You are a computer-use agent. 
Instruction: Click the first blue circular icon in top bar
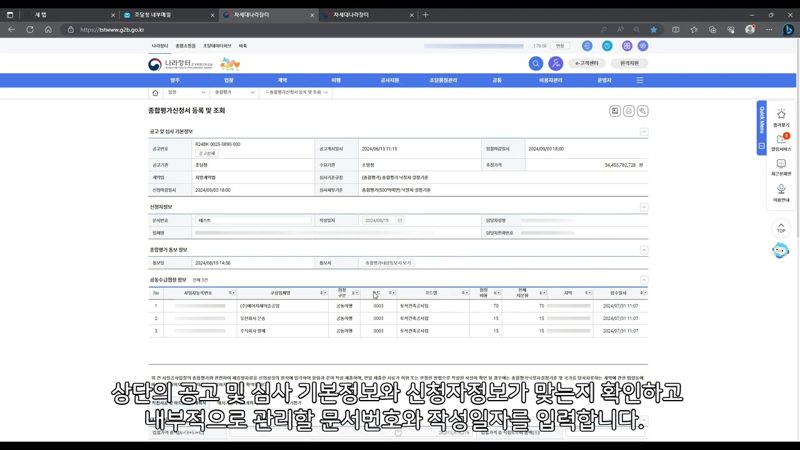coord(587,46)
